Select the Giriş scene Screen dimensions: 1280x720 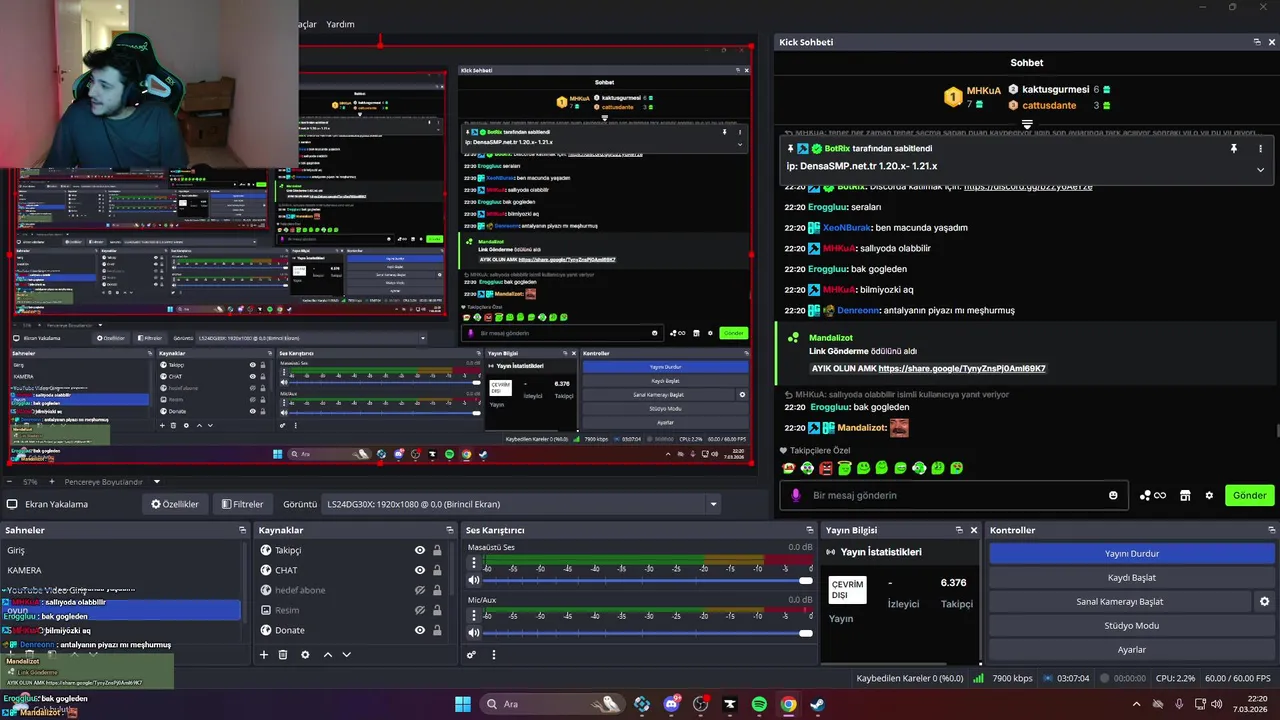(122, 550)
